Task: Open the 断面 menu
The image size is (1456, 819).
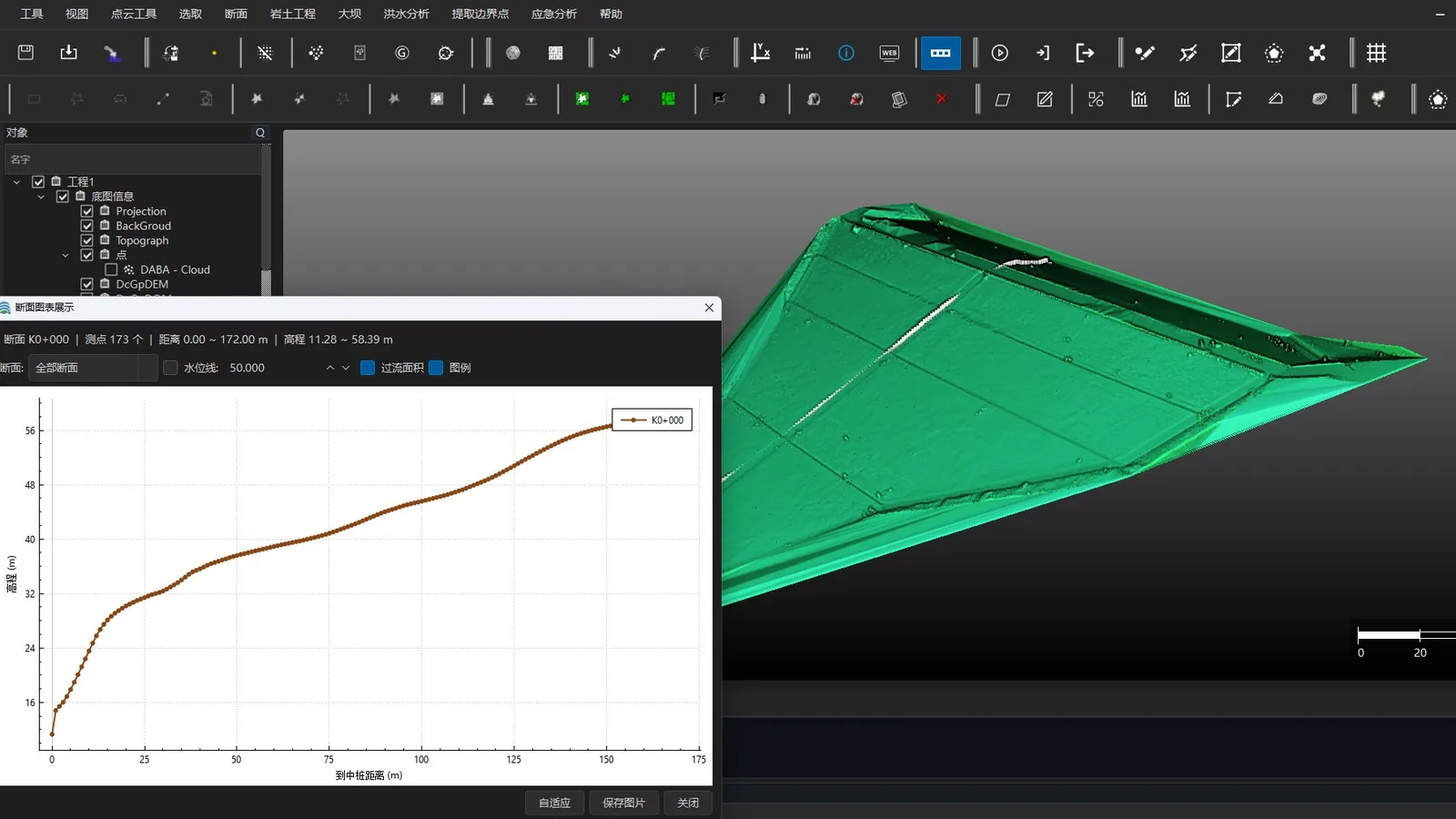Action: click(236, 14)
